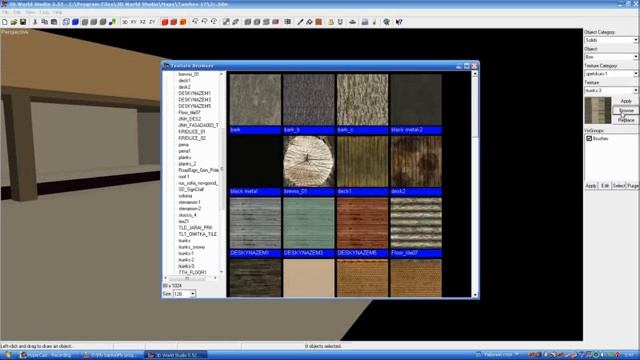
Task: Click the texture list horizontal scrollbar
Action: pos(191,278)
